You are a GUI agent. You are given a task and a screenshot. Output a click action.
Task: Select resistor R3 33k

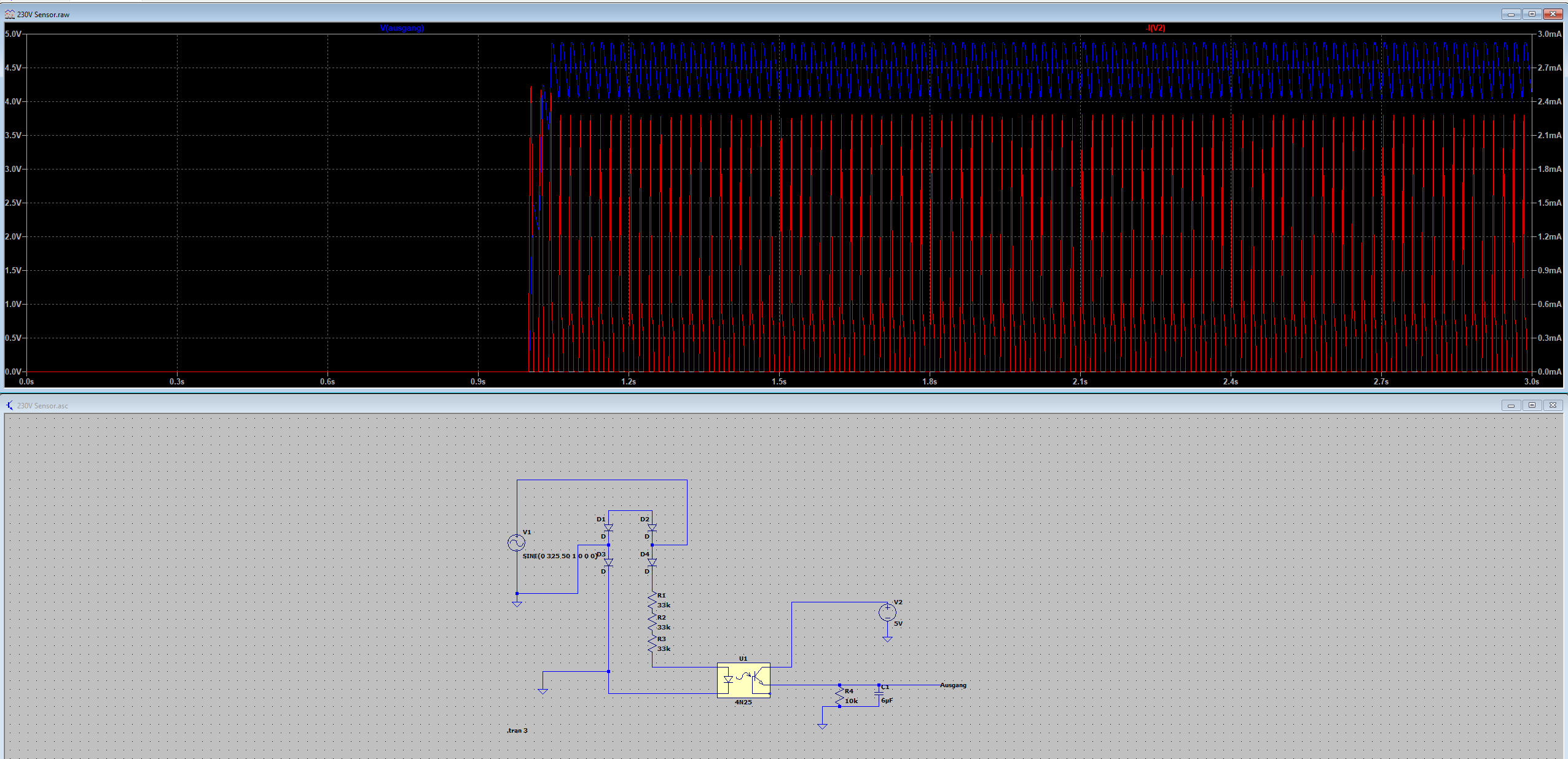tap(652, 644)
